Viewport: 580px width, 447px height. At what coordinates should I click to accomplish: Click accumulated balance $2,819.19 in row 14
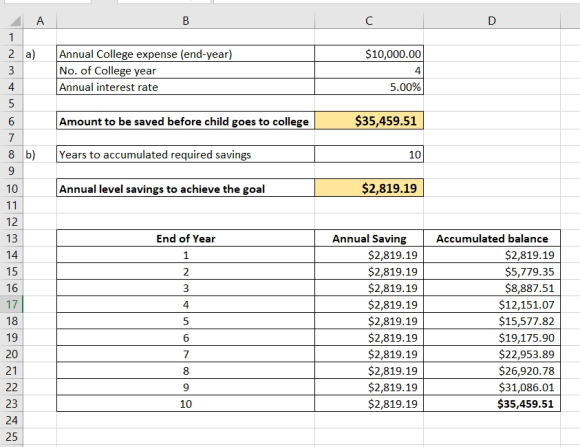pyautogui.click(x=492, y=255)
